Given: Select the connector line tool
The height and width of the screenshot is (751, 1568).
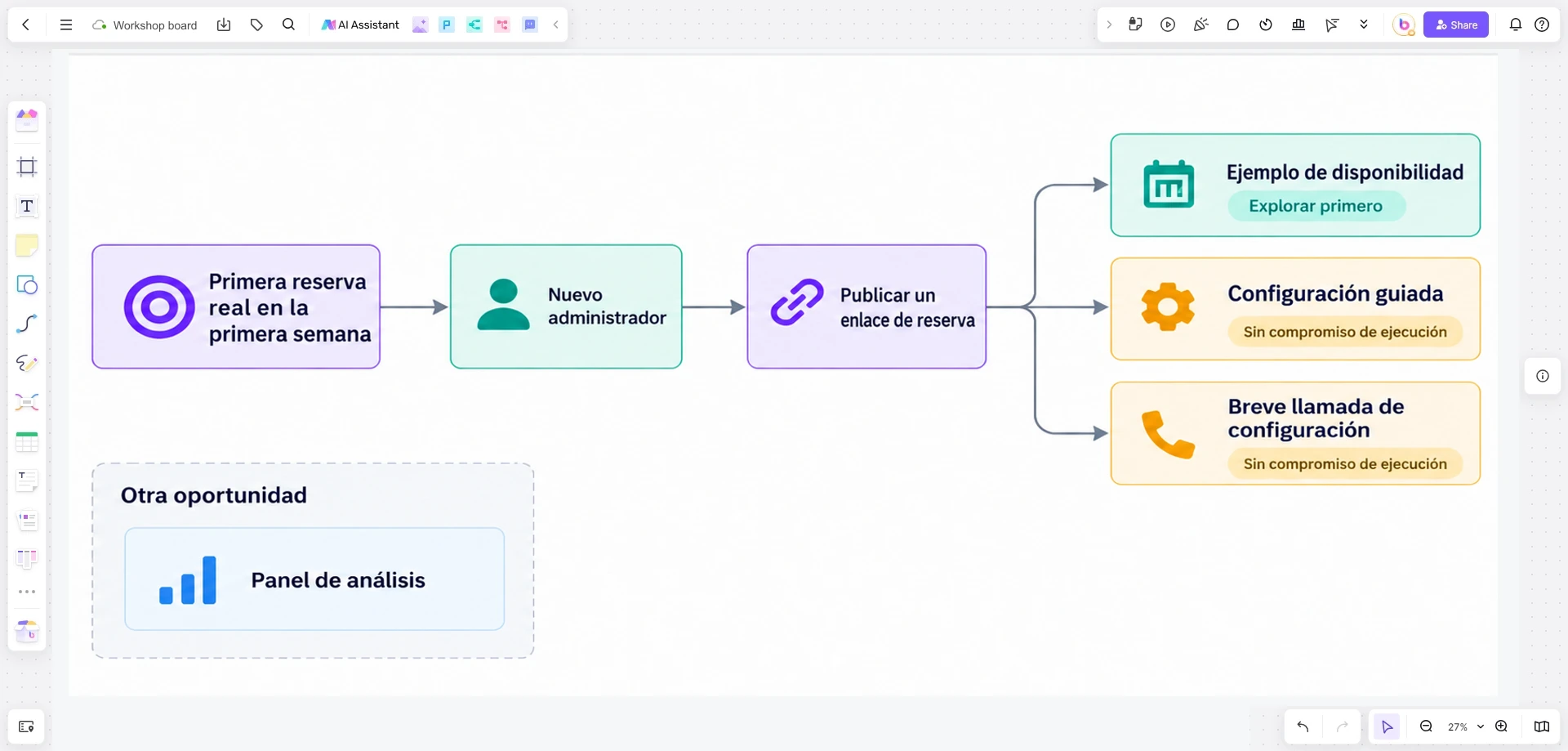Looking at the screenshot, I should (27, 324).
